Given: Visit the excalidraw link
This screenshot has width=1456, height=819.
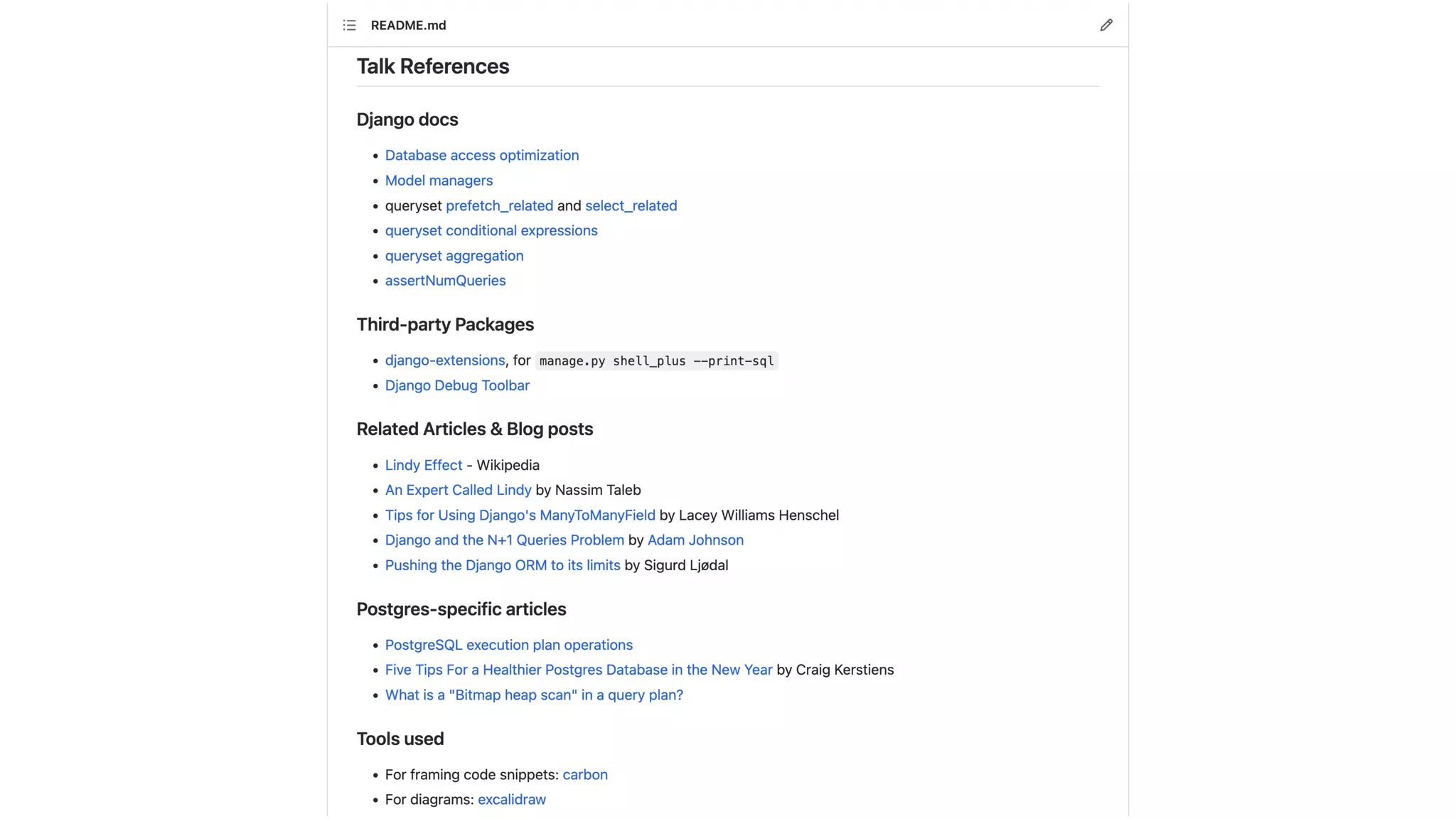Looking at the screenshot, I should pyautogui.click(x=511, y=799).
